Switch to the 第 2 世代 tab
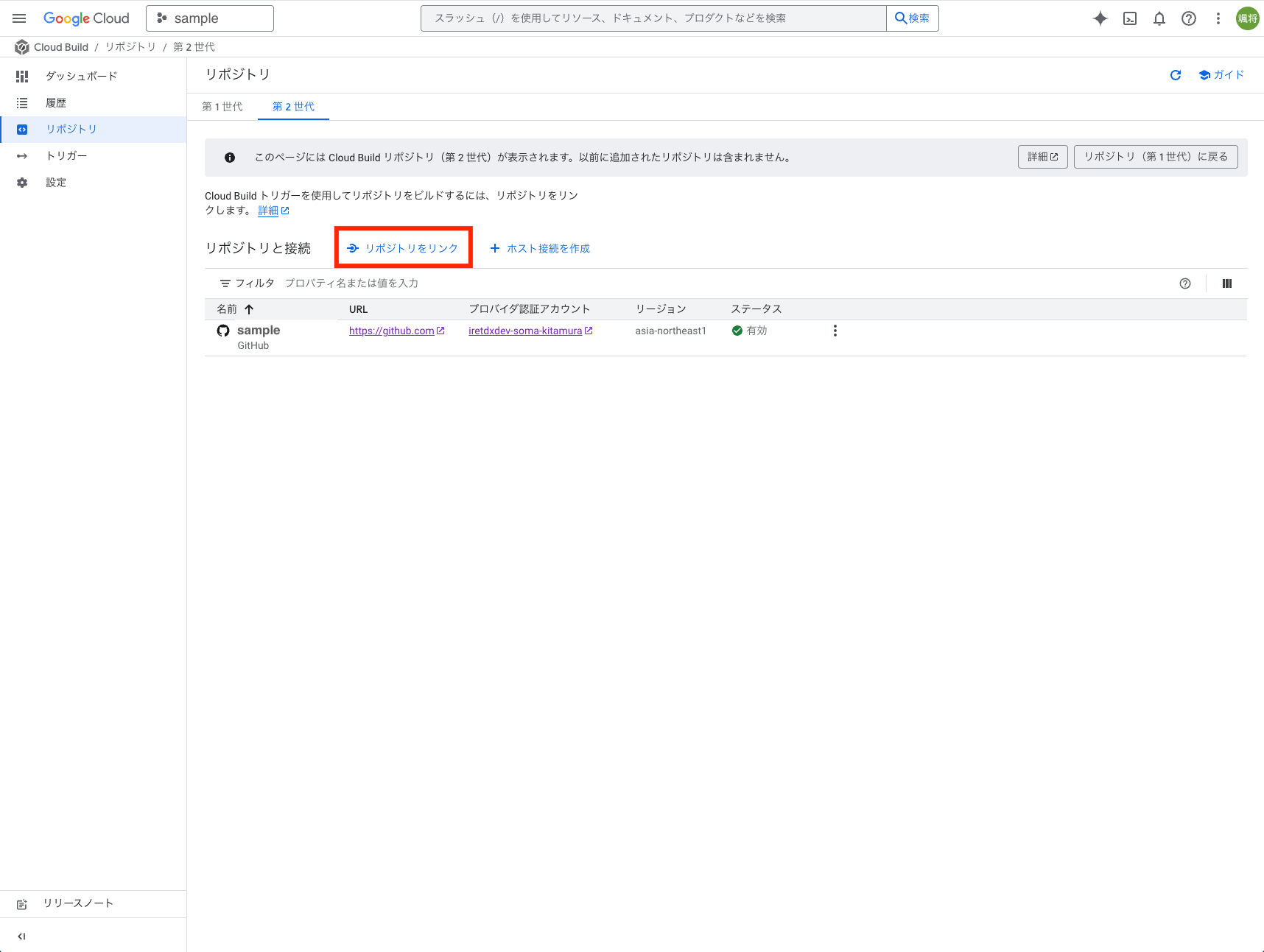 point(293,107)
